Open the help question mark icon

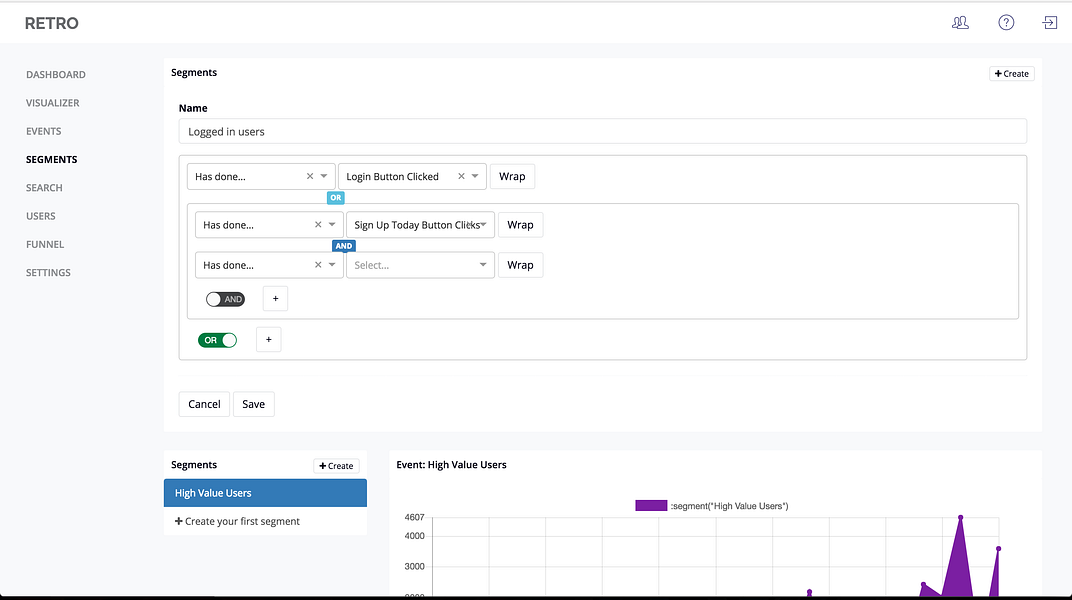(x=1006, y=23)
